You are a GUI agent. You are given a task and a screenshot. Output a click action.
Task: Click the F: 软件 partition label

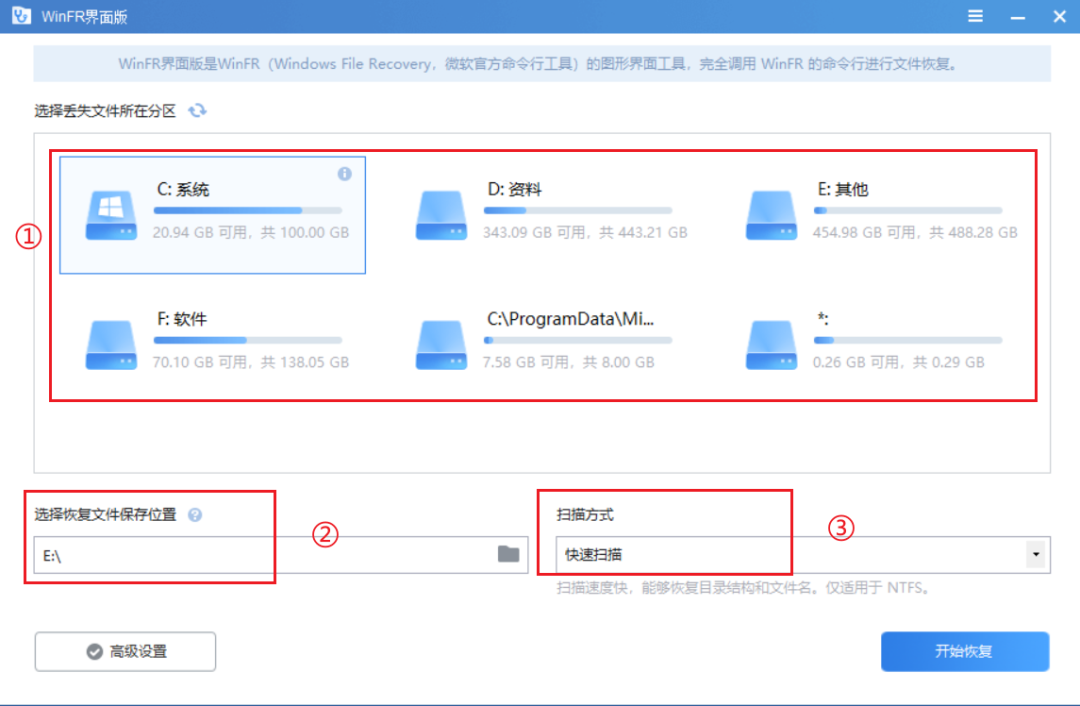pyautogui.click(x=182, y=319)
